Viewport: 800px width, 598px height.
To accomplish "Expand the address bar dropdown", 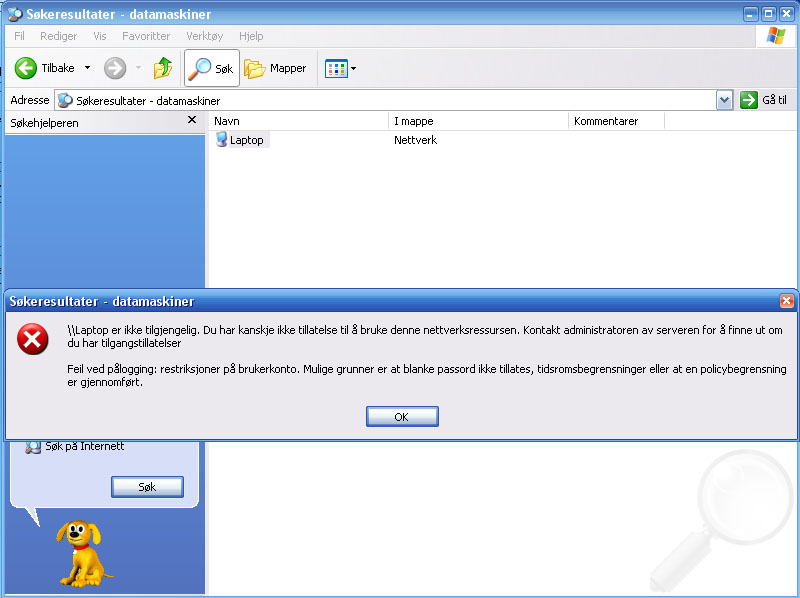I will (x=724, y=100).
